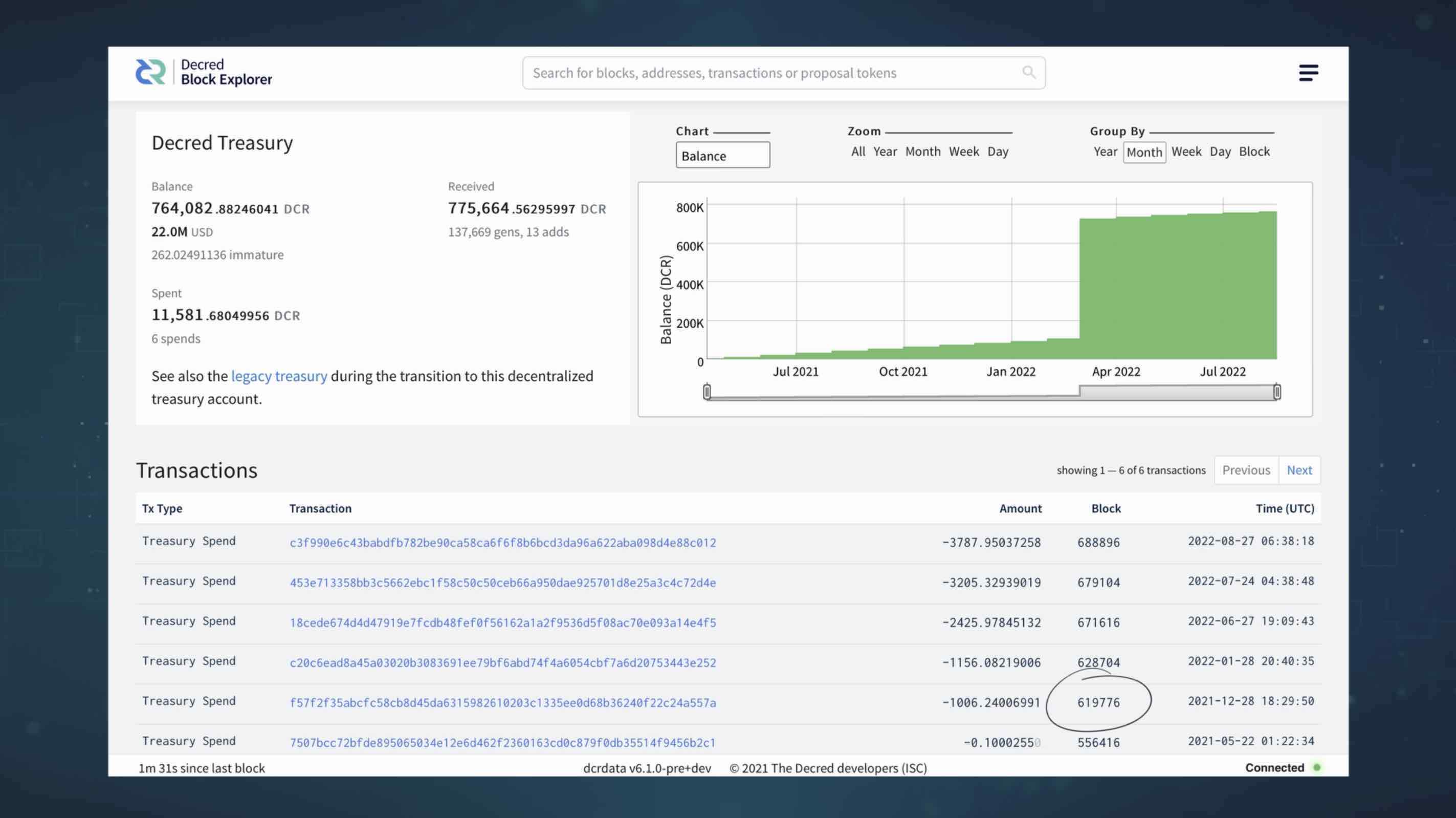Click the search magnifier icon

[1029, 72]
